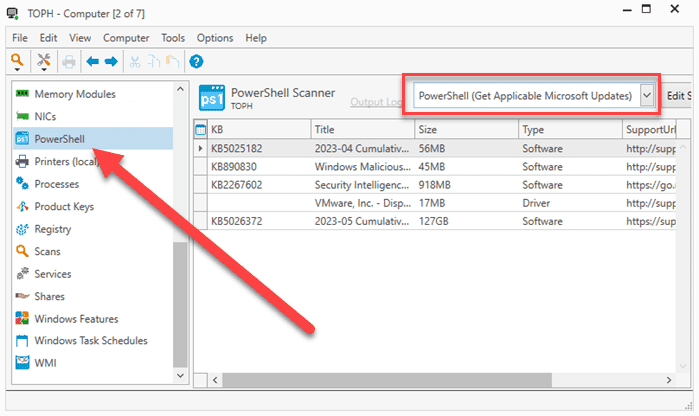This screenshot has width=699, height=416.
Task: Sort by the Size column header
Action: tap(467, 129)
